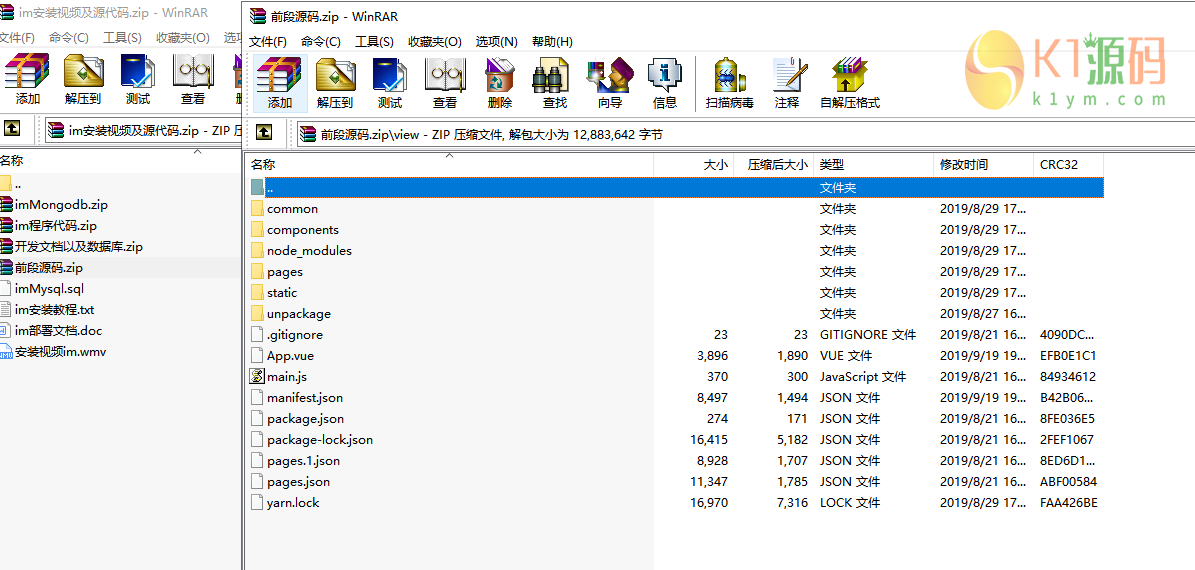Sort files by Size (大小) column header
Image resolution: width=1195 pixels, height=570 pixels.
715,165
